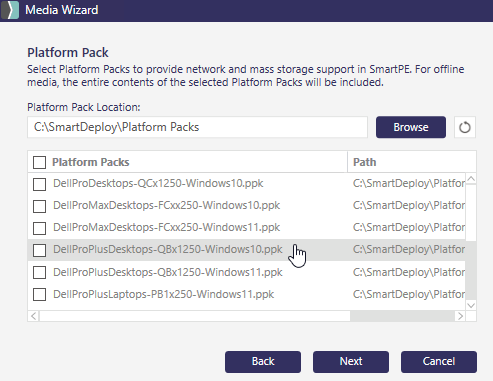The height and width of the screenshot is (381, 493).
Task: Check DellProMaxDesktops-FCxx250-Windows11.ppk checkbox
Action: point(39,228)
